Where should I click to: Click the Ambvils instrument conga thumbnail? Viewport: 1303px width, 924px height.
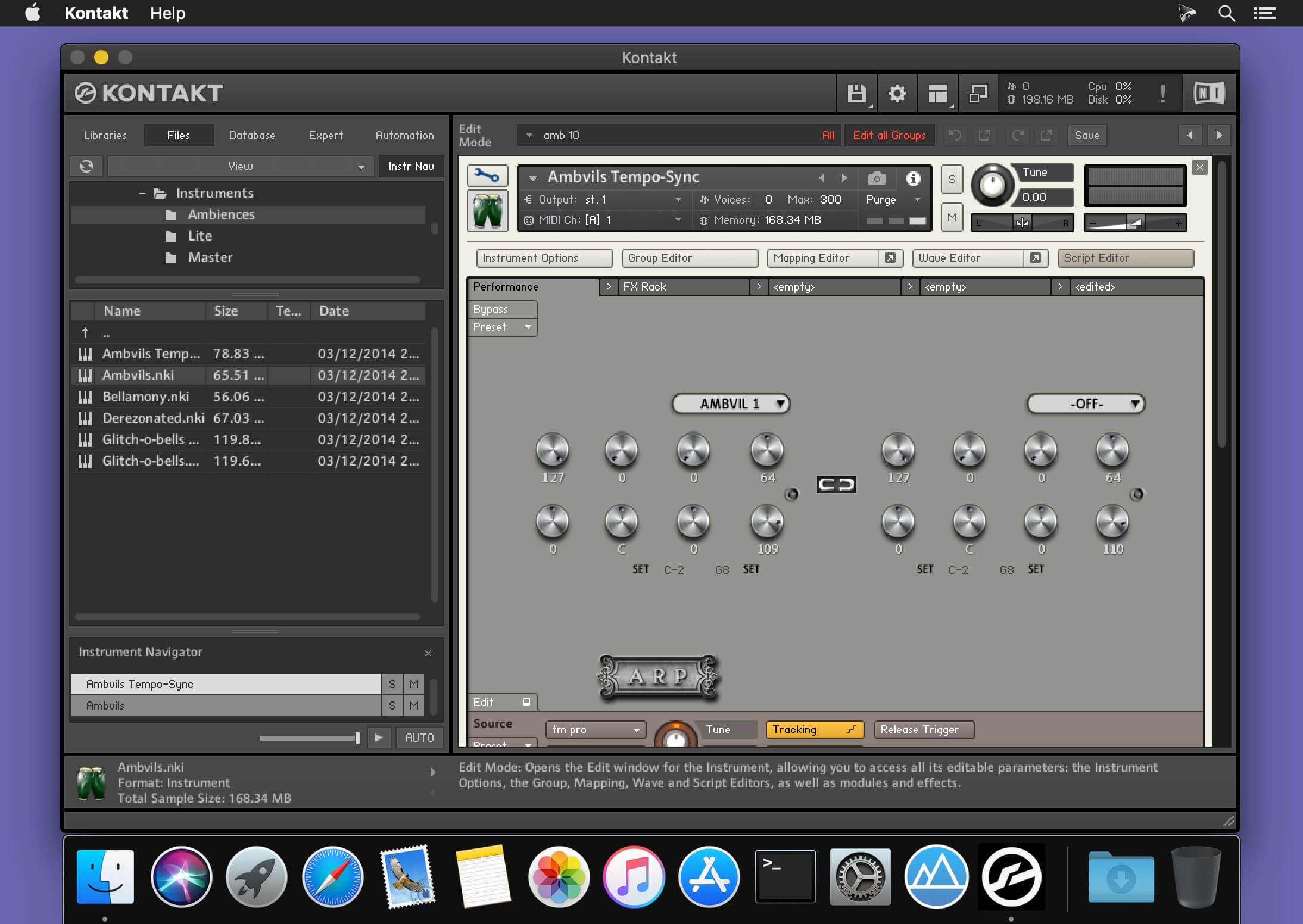(487, 210)
